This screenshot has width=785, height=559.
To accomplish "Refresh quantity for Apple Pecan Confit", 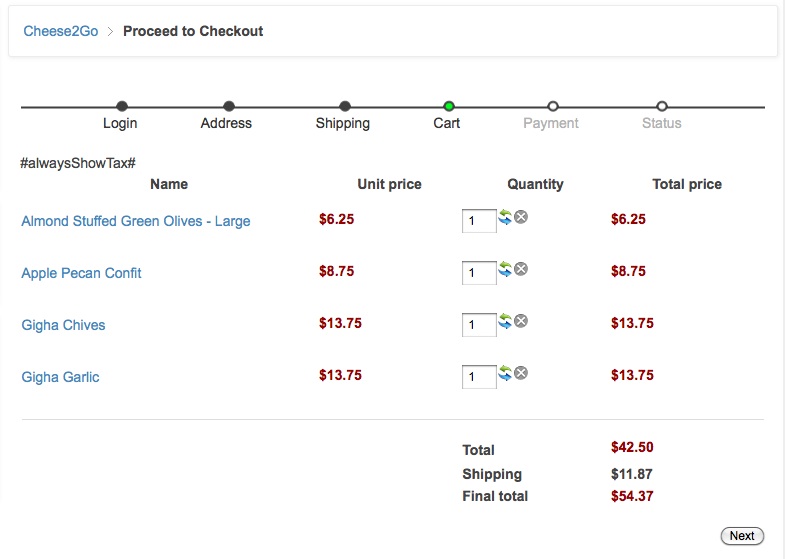I will pyautogui.click(x=505, y=269).
